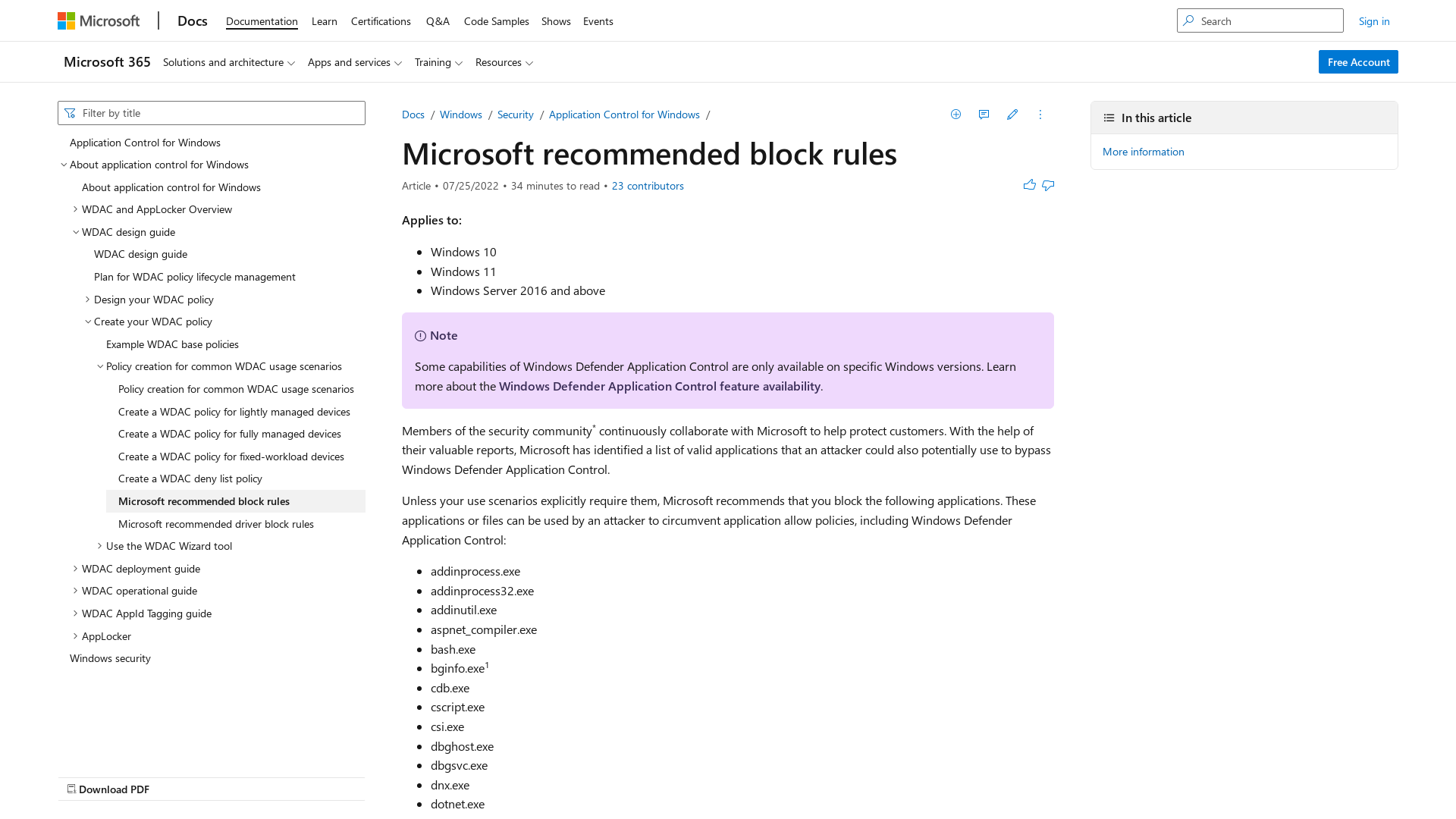Collapse Policy creation for common WDAC scenarios
Viewport: 1456px width, 819px height.
pos(100,366)
